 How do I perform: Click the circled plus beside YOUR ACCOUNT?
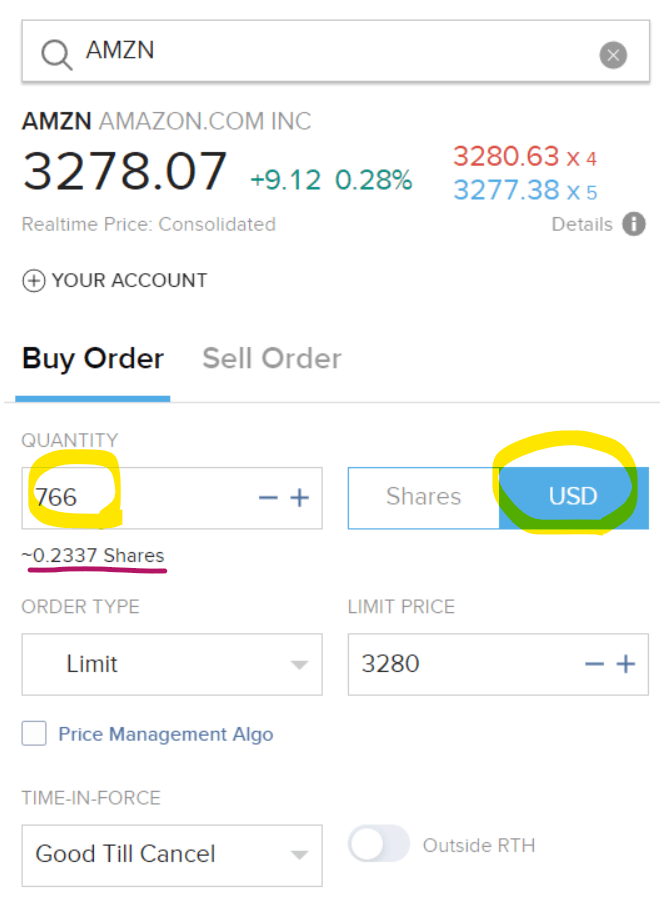coord(32,281)
